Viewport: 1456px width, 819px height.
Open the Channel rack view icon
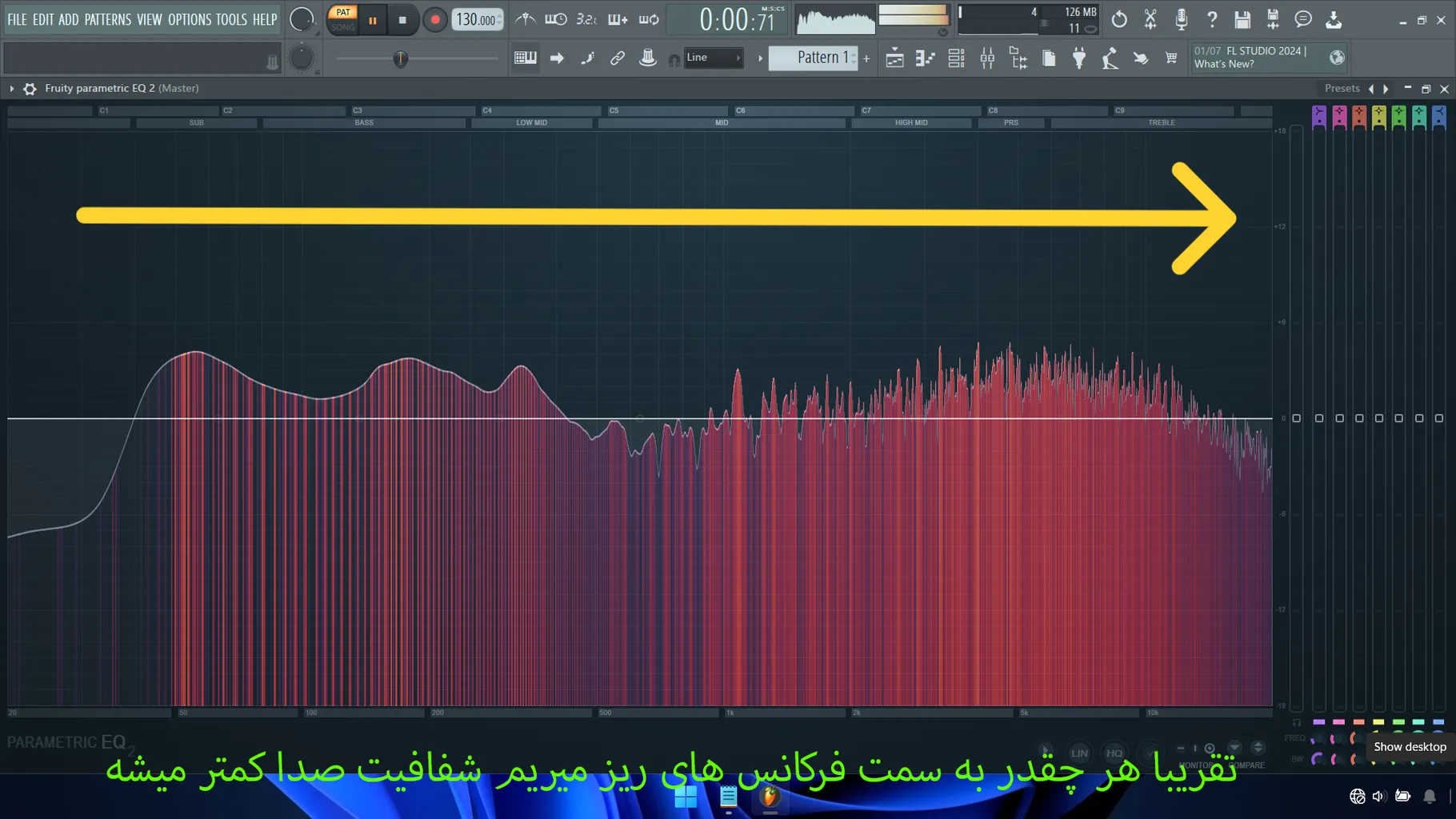click(x=956, y=58)
